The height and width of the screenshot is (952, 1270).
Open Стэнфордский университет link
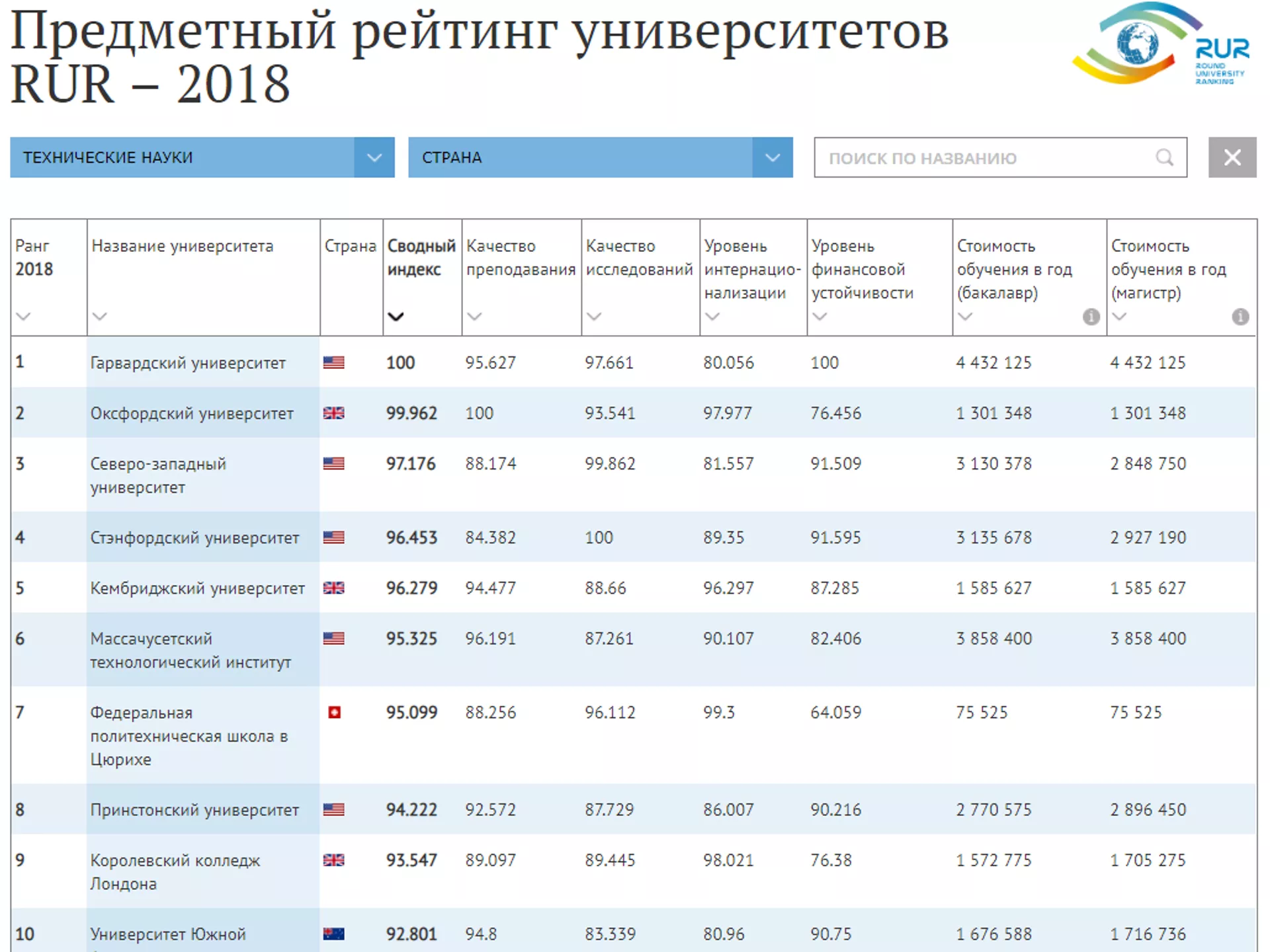tap(194, 537)
